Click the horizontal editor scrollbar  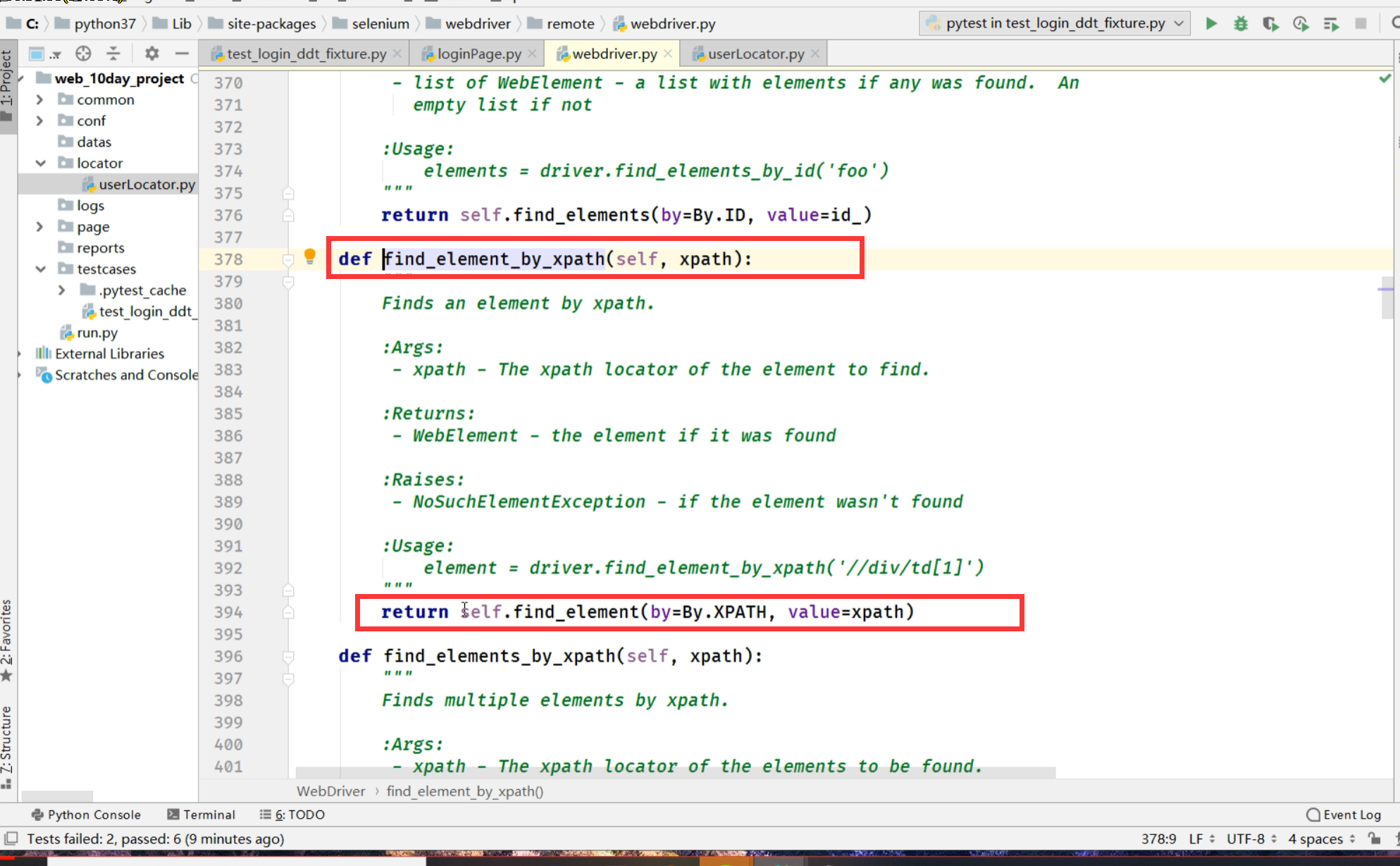pyautogui.click(x=675, y=773)
